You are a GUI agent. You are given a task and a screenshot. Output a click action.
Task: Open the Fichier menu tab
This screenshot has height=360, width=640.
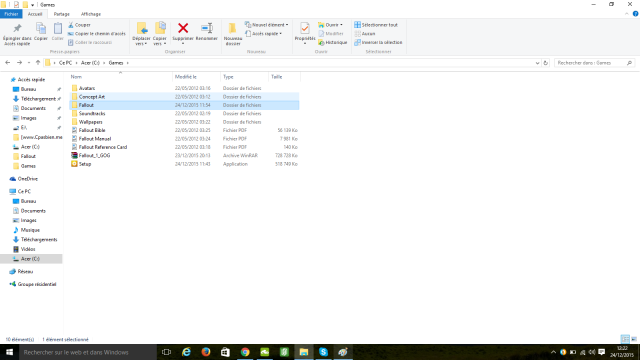(11, 14)
